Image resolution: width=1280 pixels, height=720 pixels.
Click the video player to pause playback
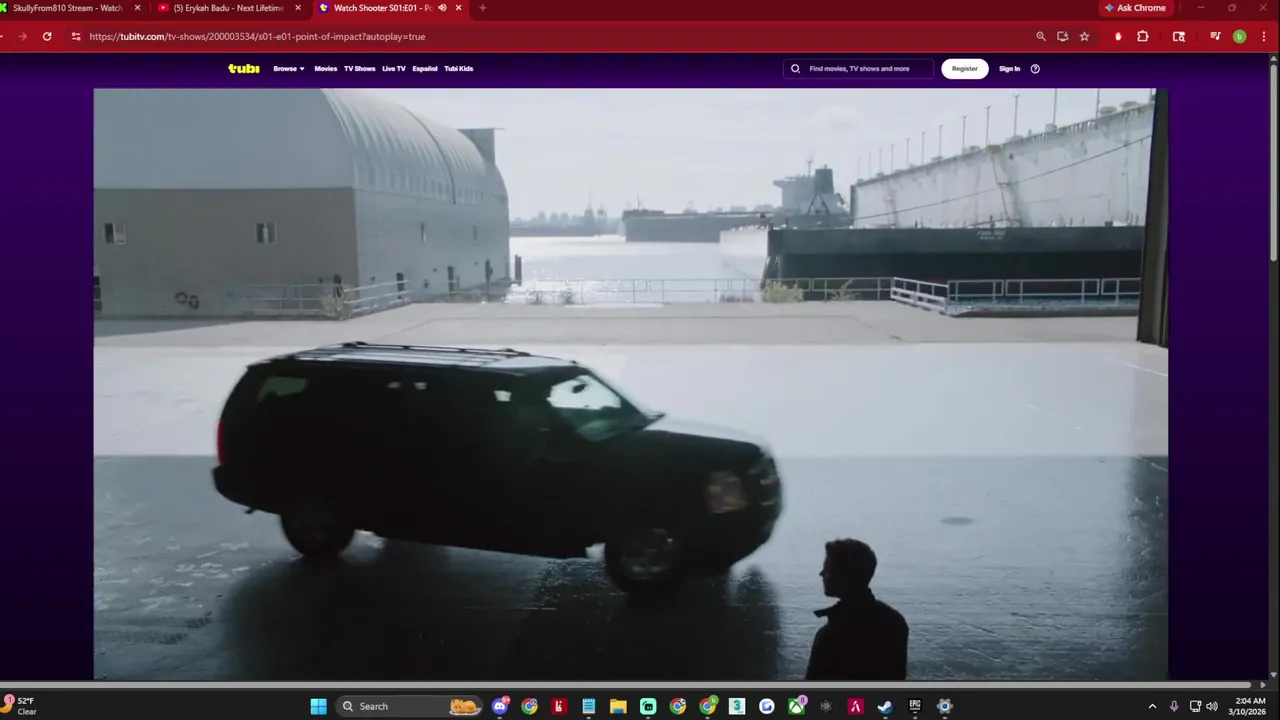[x=630, y=384]
